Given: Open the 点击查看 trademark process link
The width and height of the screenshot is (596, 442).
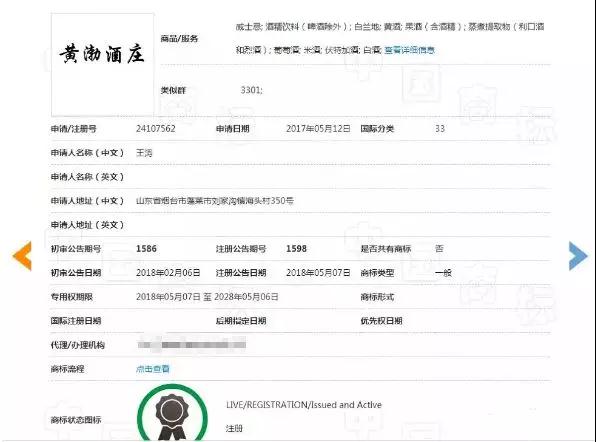Looking at the screenshot, I should (x=153, y=369).
